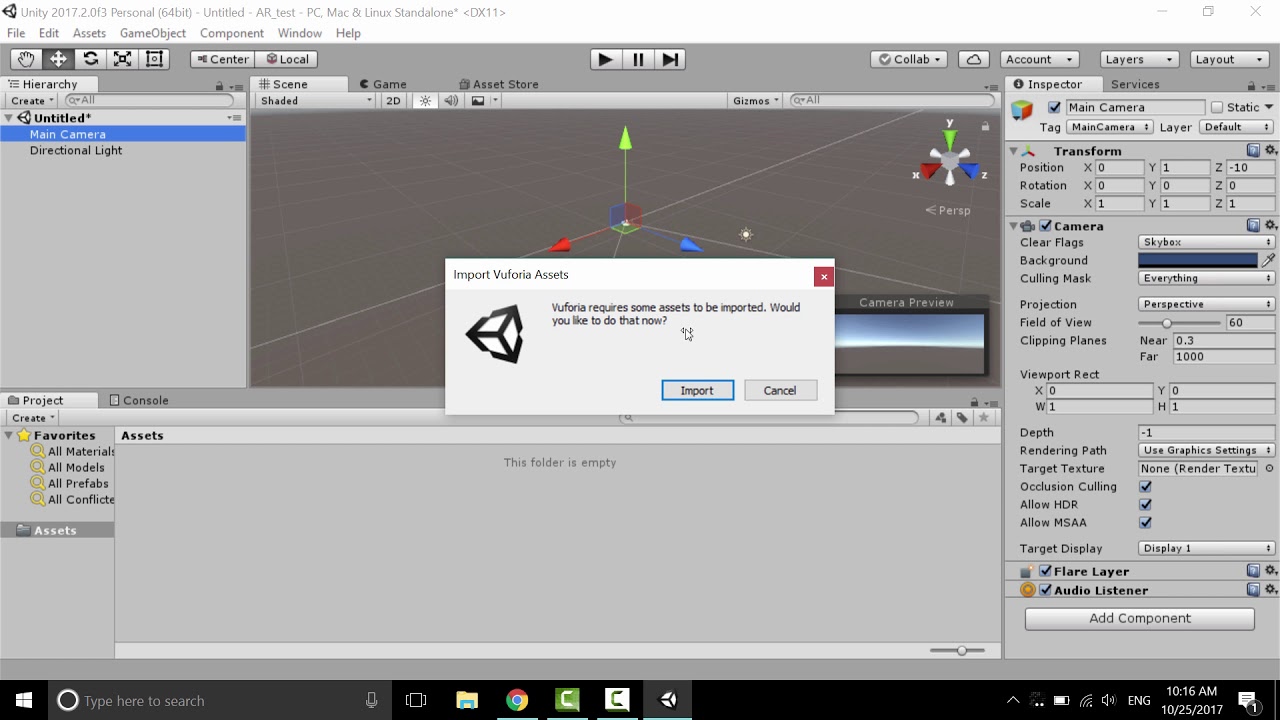This screenshot has width=1280, height=720.
Task: Select the Rotate tool
Action: tap(90, 59)
